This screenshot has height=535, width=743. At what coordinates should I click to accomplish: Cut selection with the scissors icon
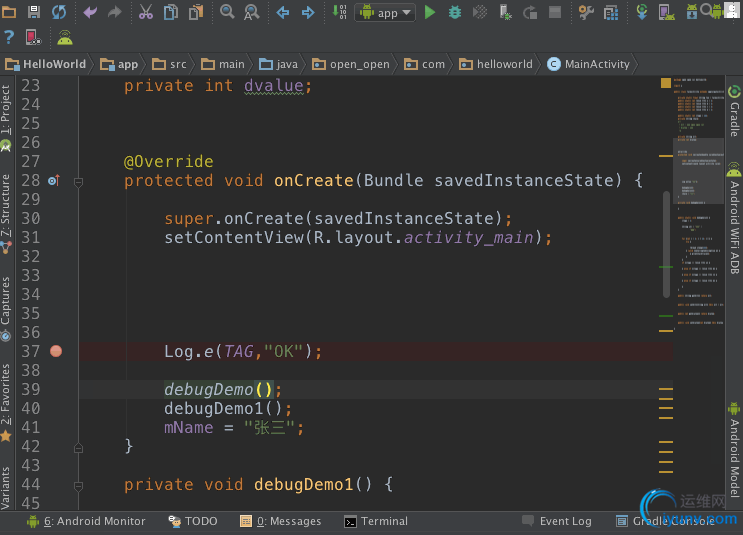(146, 12)
